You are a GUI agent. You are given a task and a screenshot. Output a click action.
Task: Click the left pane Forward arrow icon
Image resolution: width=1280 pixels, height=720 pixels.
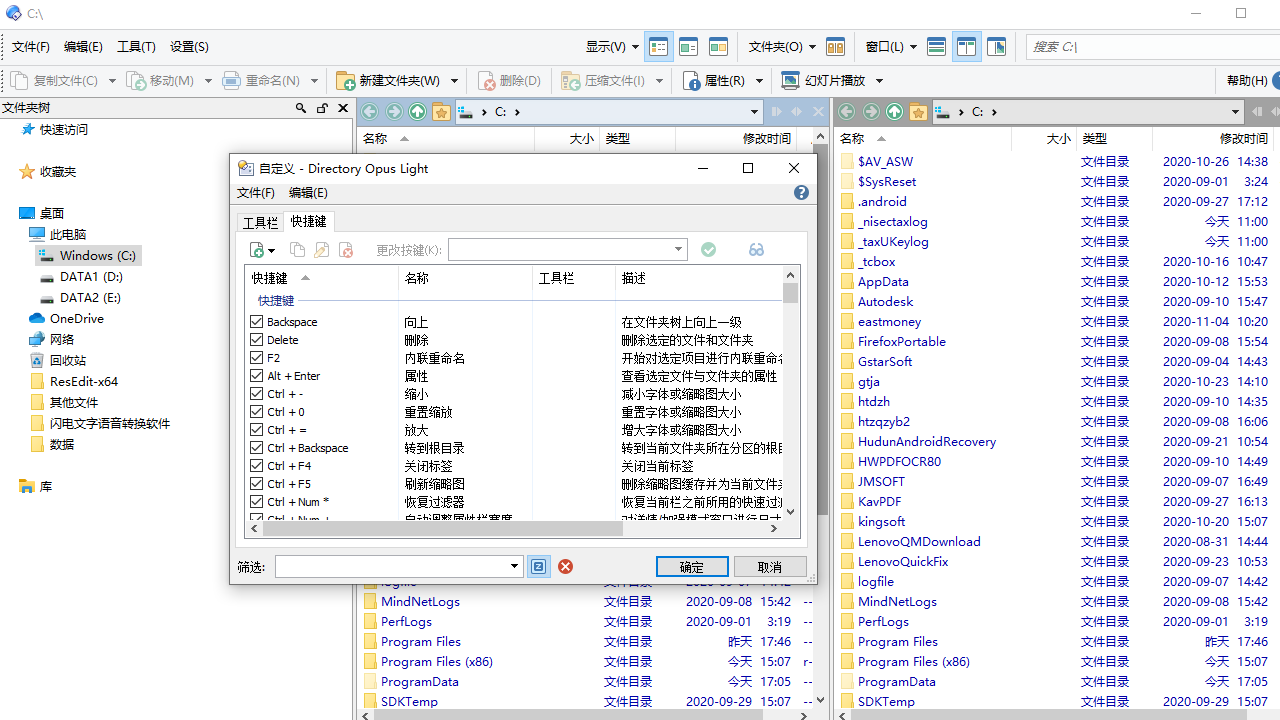pyautogui.click(x=394, y=112)
